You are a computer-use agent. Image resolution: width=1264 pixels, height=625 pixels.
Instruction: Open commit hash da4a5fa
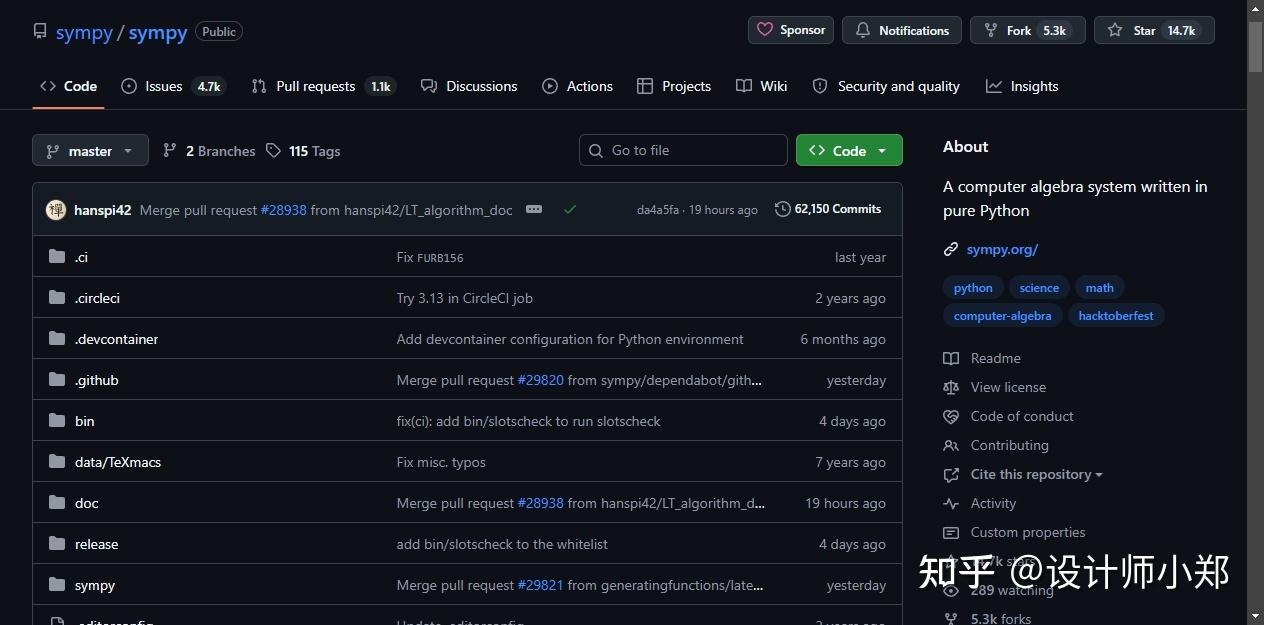click(658, 210)
